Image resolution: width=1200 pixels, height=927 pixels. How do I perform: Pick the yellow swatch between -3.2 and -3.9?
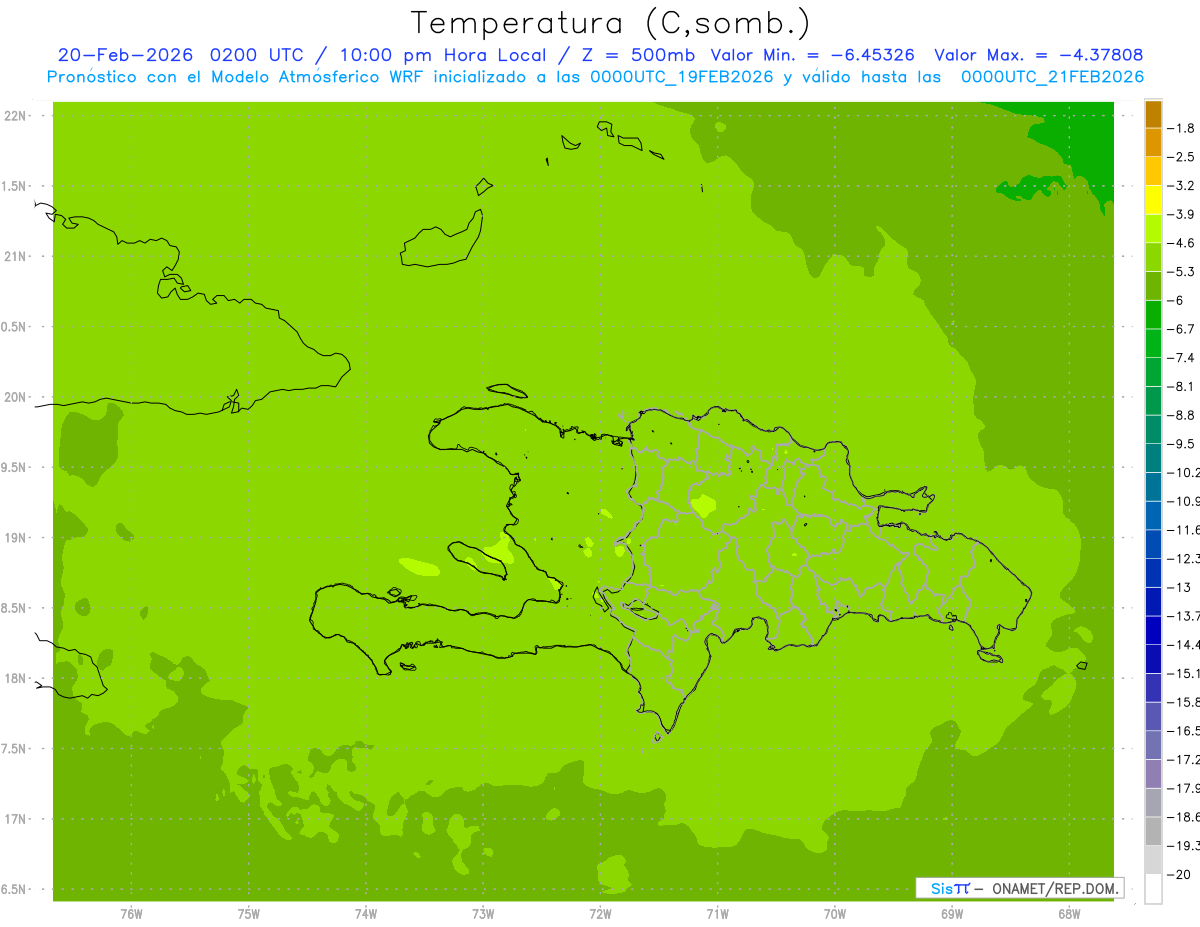point(1153,200)
